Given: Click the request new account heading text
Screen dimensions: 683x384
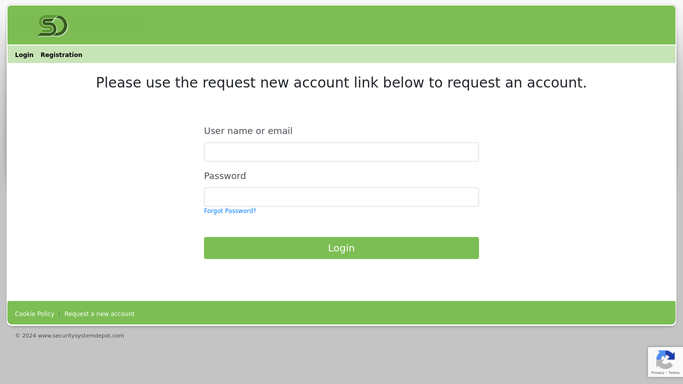Looking at the screenshot, I should (341, 82).
